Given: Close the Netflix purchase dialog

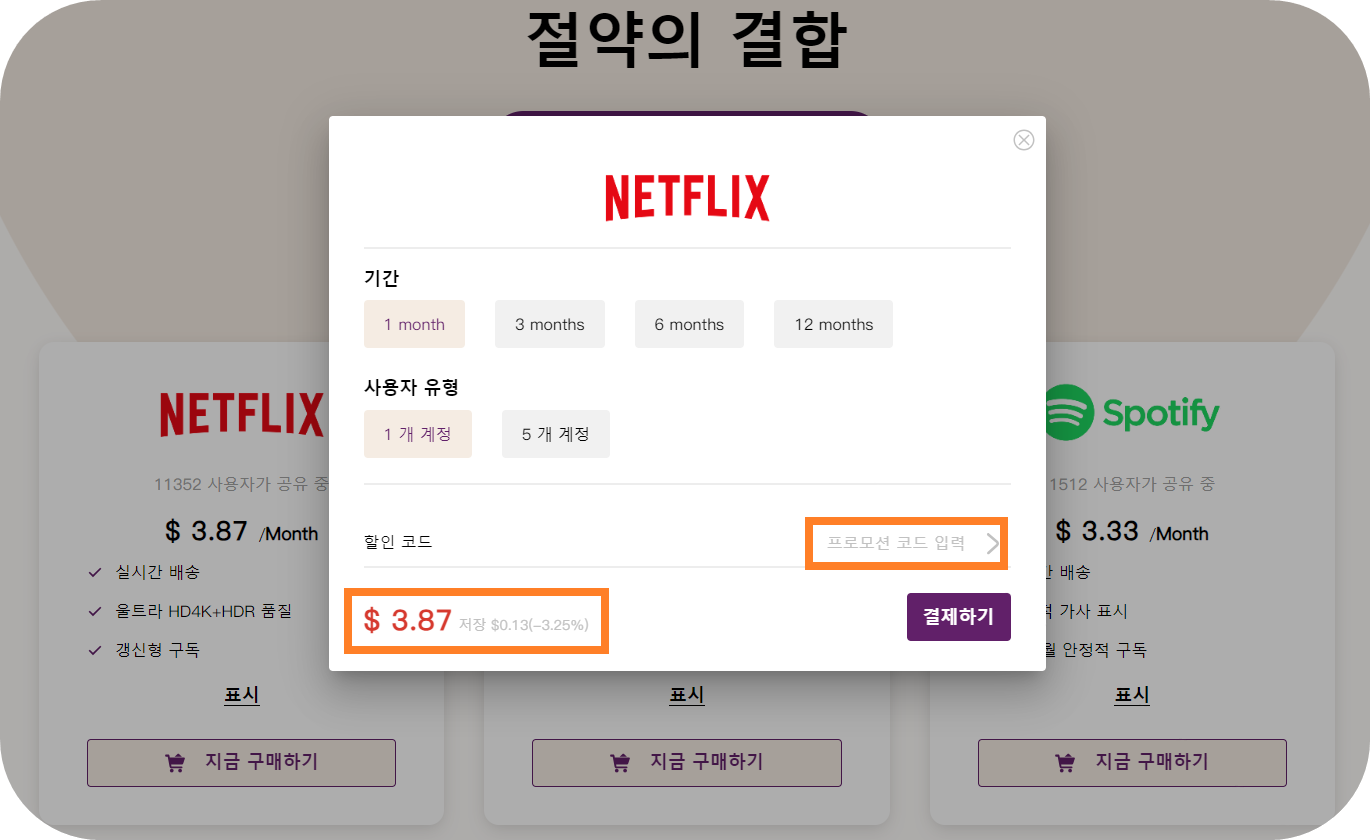Looking at the screenshot, I should 1023,140.
